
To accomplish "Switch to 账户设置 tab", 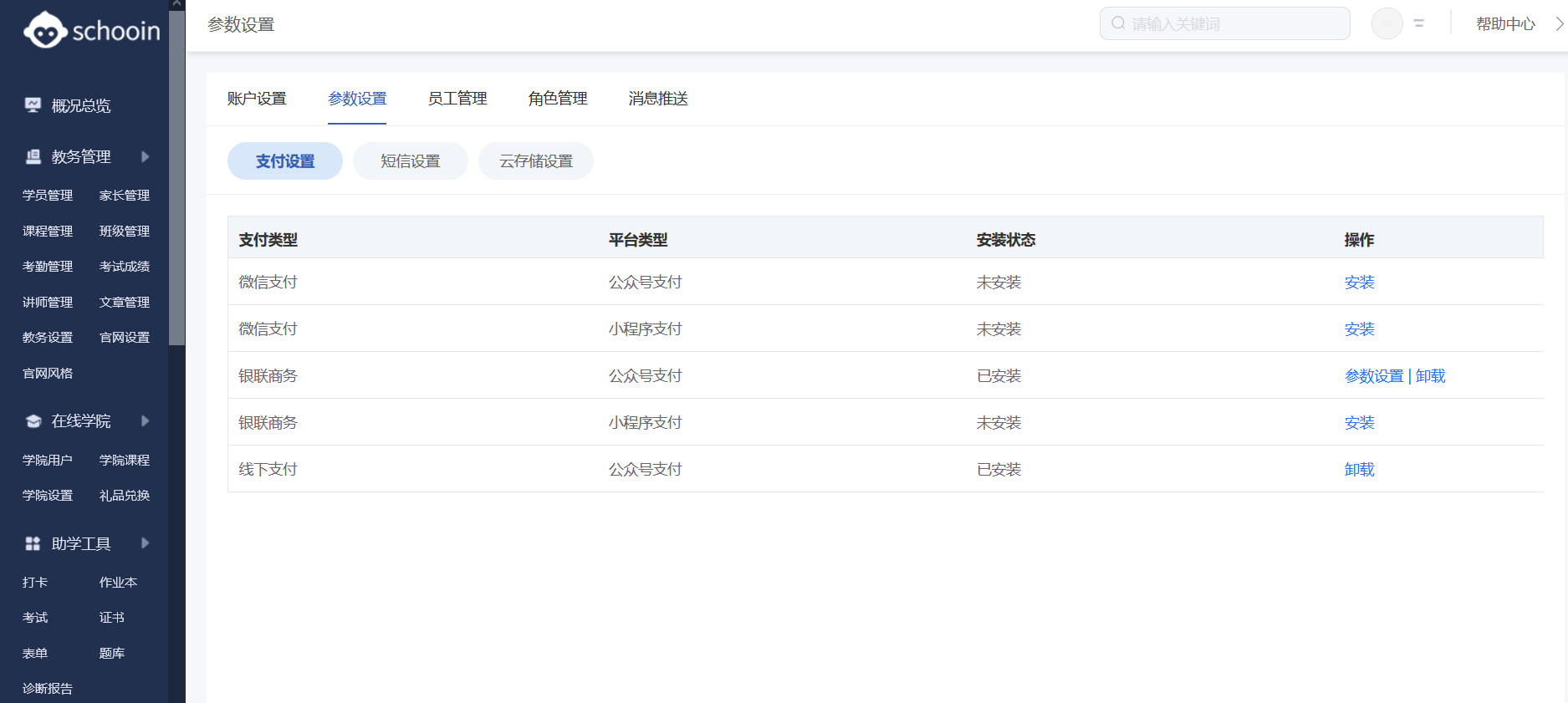I will point(257,99).
